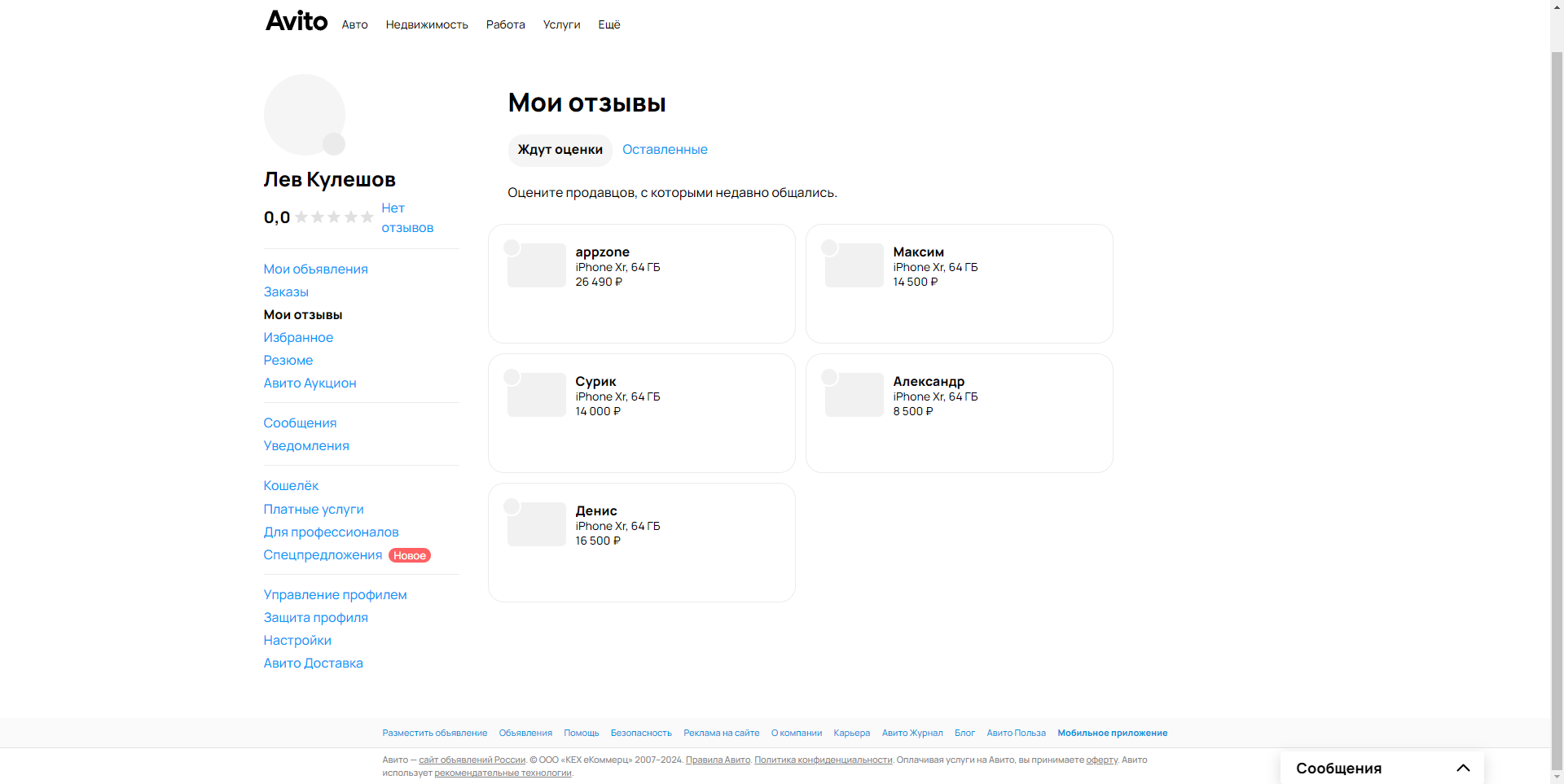Open footer link Безопасность
The height and width of the screenshot is (784, 1564).
point(641,733)
